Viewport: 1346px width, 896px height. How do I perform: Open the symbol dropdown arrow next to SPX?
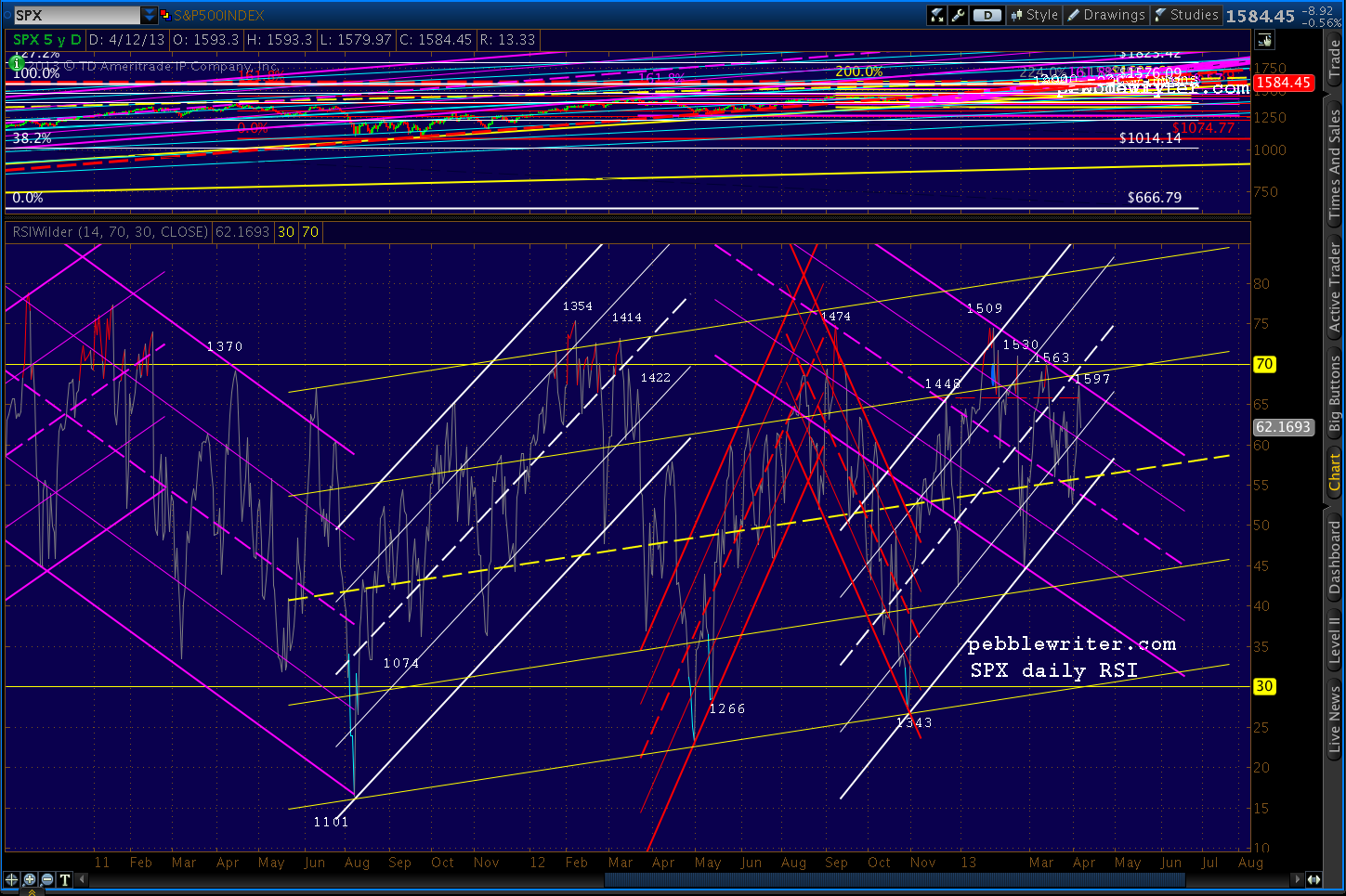[x=149, y=15]
